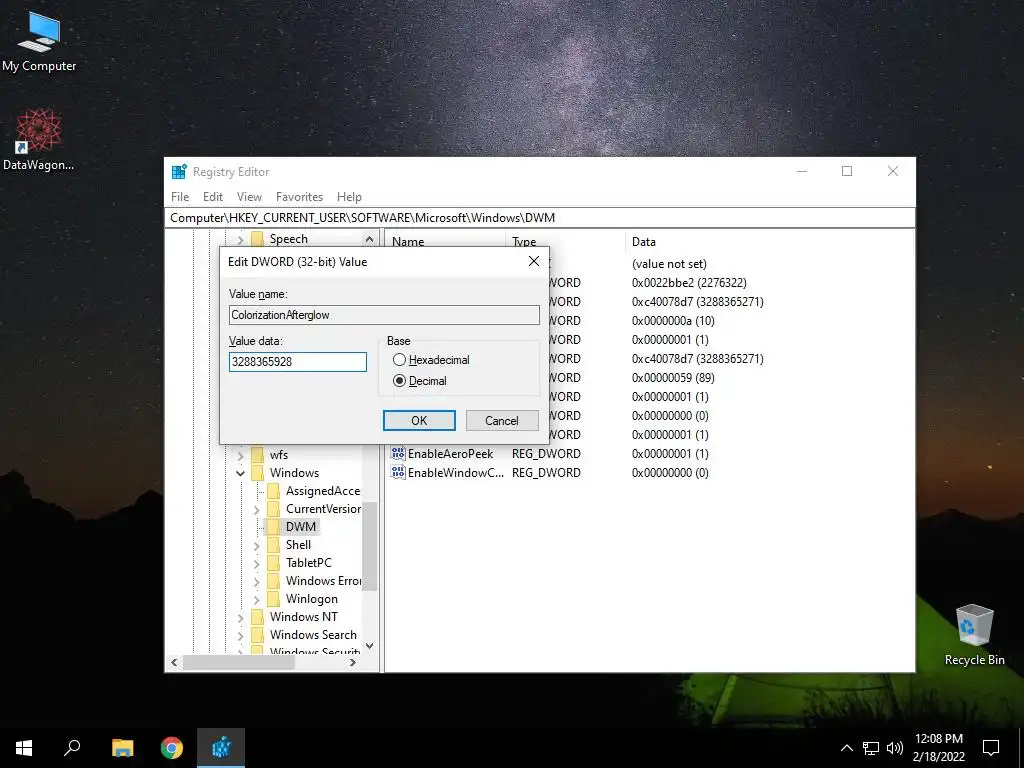1024x768 pixels.
Task: Open taskbar Search magnifier
Action: [72, 748]
